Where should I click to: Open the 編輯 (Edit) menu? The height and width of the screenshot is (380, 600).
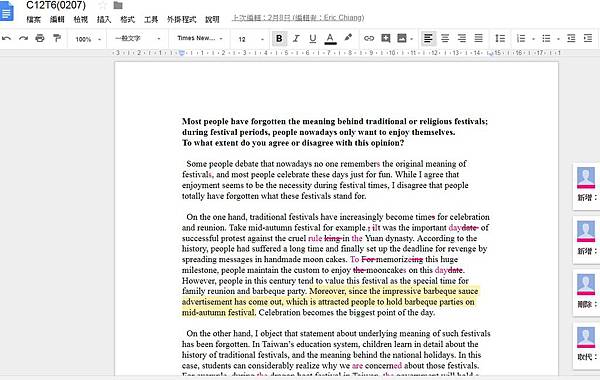57,19
